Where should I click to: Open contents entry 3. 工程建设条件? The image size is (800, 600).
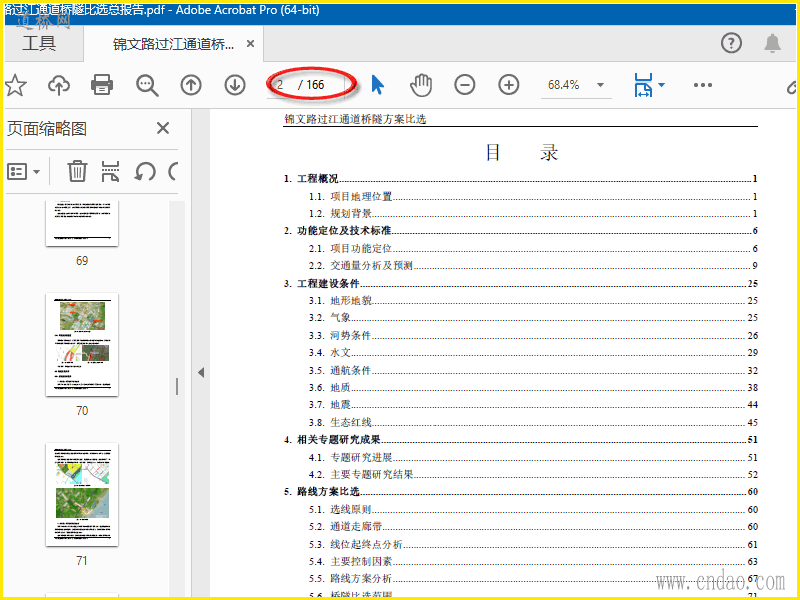pyautogui.click(x=520, y=283)
